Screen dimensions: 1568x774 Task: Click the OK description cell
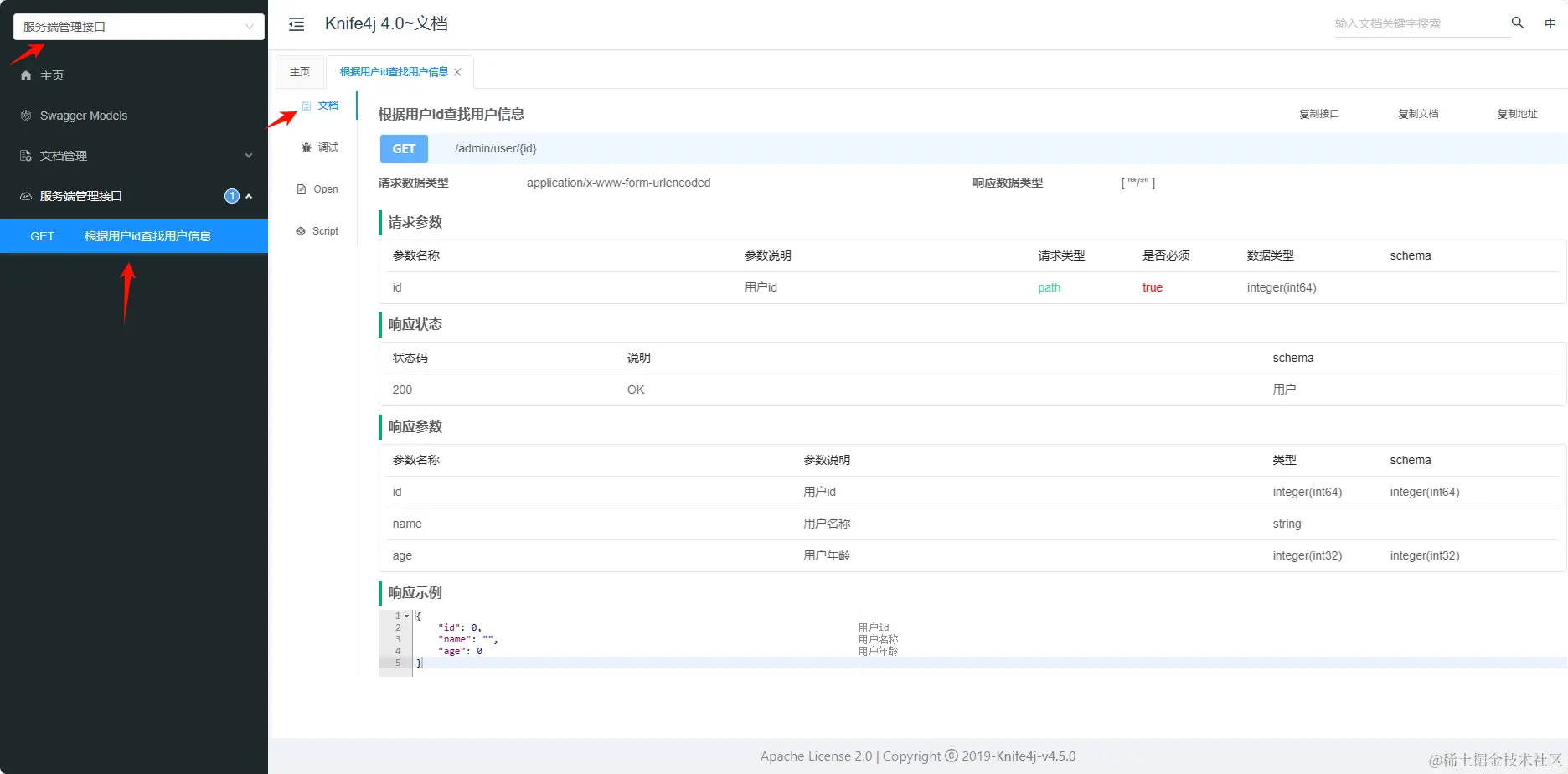636,390
